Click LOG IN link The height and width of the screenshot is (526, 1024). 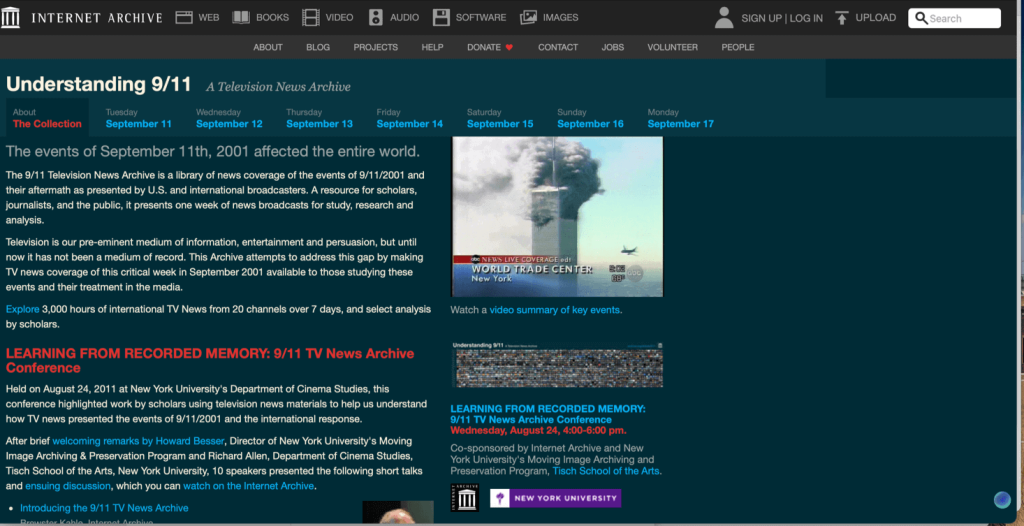point(807,18)
